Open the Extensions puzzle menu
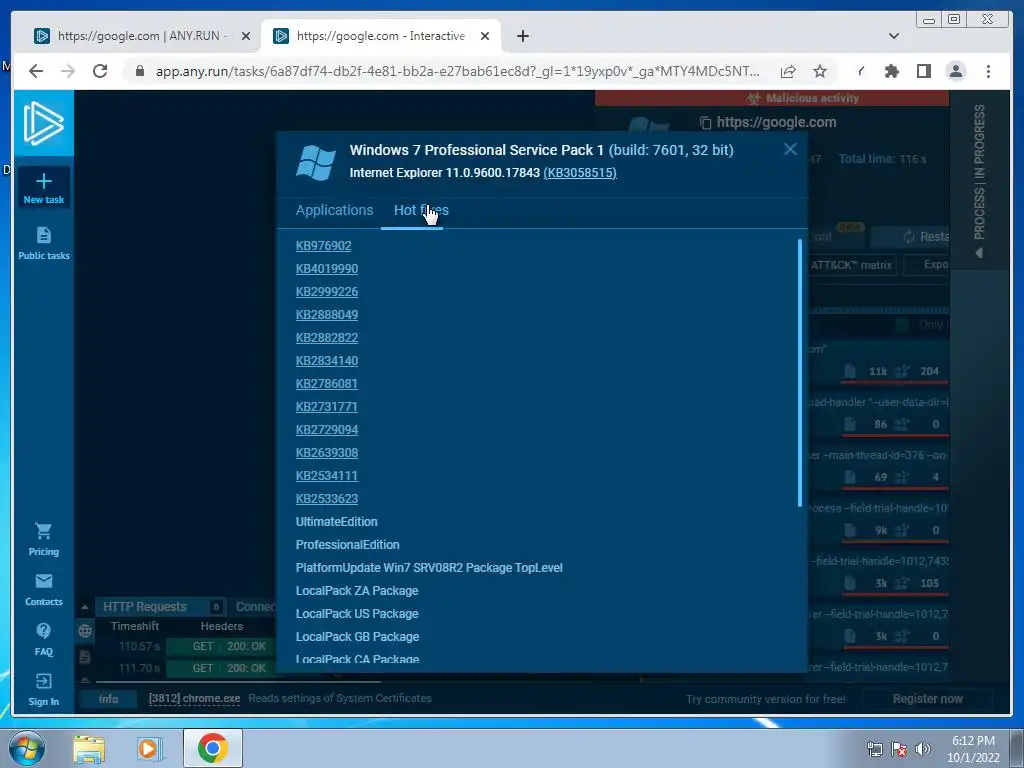 click(x=891, y=71)
